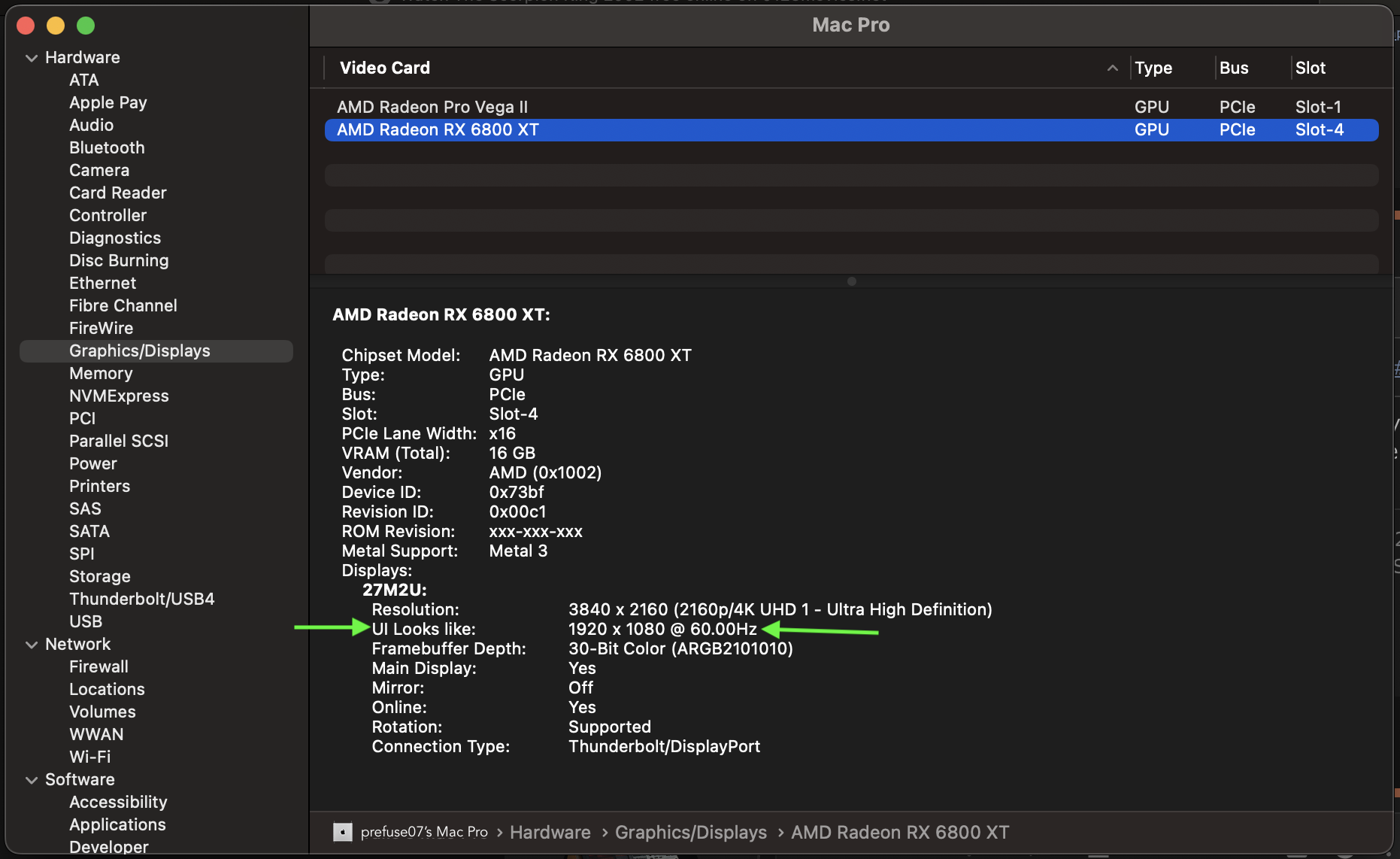Click Graphics/Displays in the path bar

690,832
